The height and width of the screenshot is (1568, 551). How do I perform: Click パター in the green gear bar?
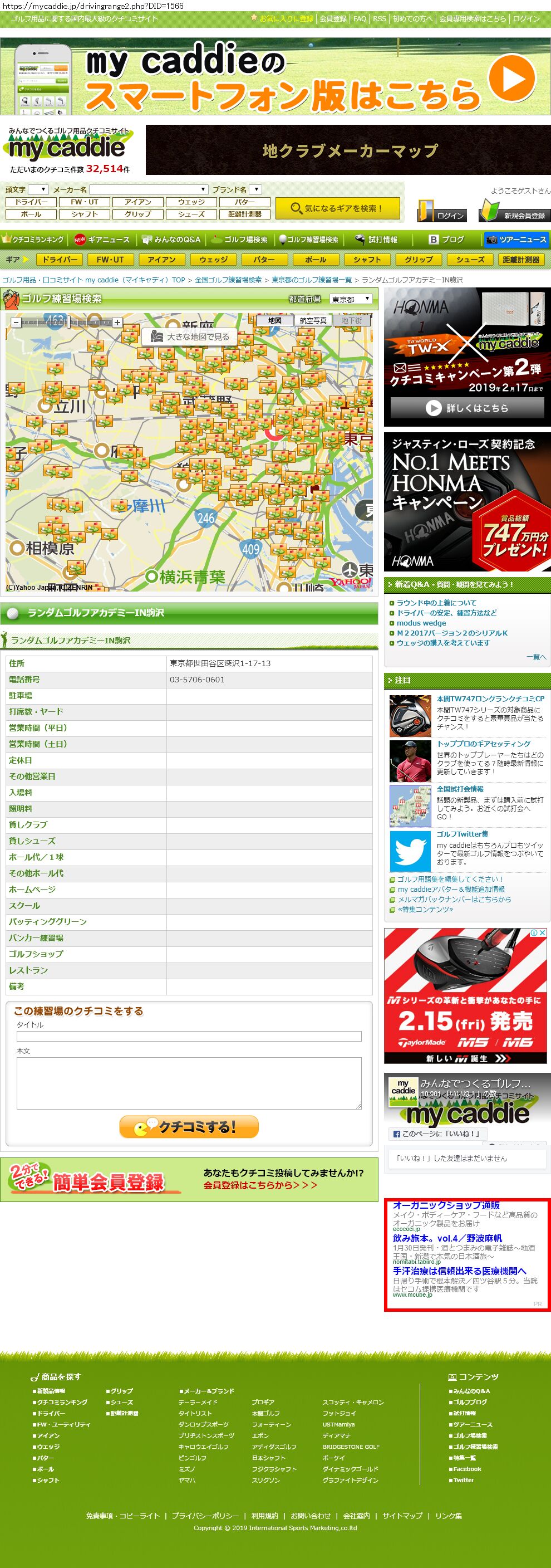coord(264,260)
